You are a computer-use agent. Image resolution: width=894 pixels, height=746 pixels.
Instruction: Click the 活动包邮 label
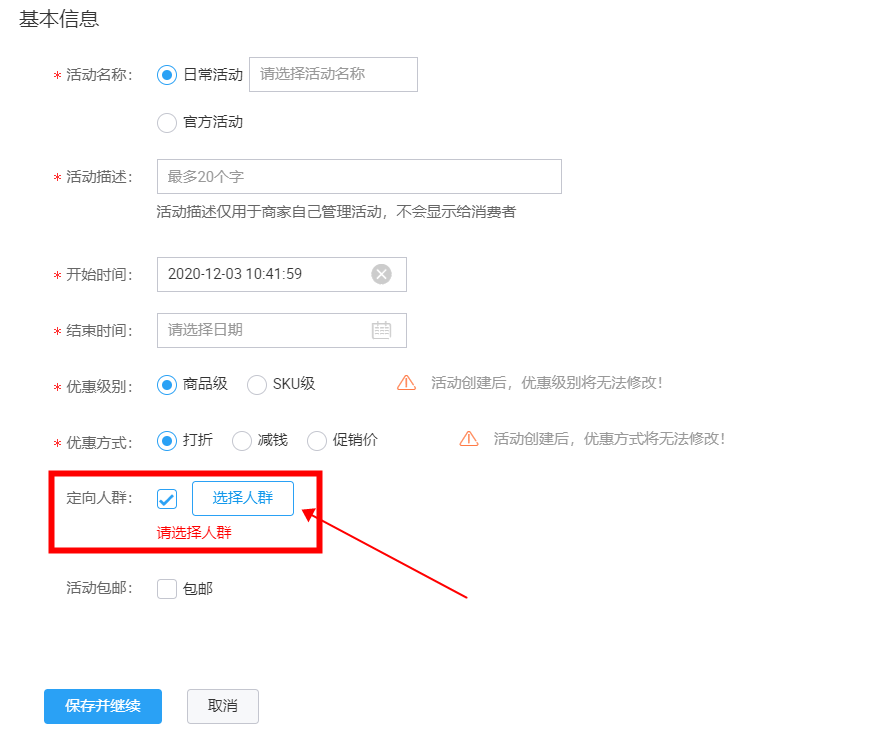click(x=99, y=588)
